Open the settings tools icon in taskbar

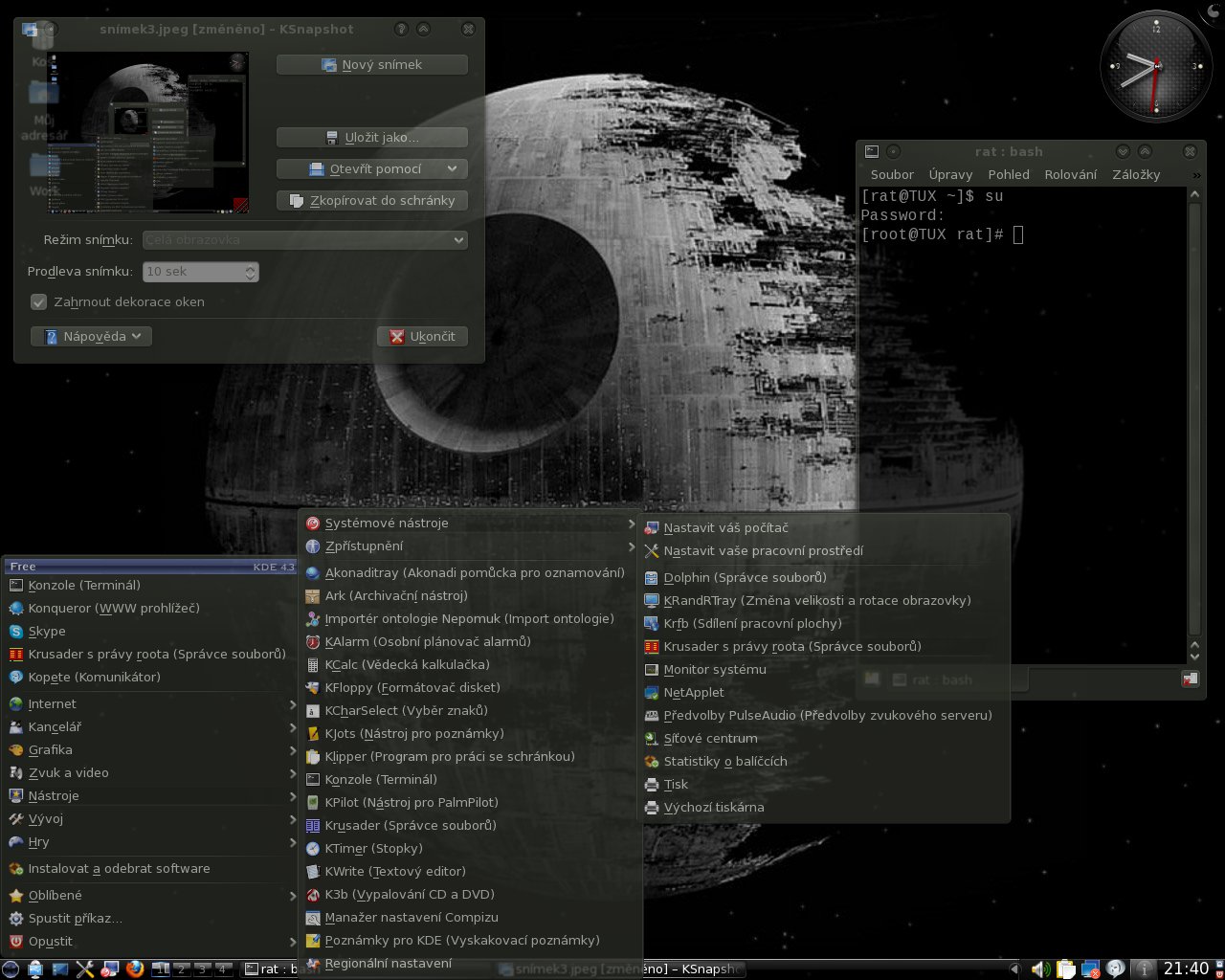tap(84, 969)
